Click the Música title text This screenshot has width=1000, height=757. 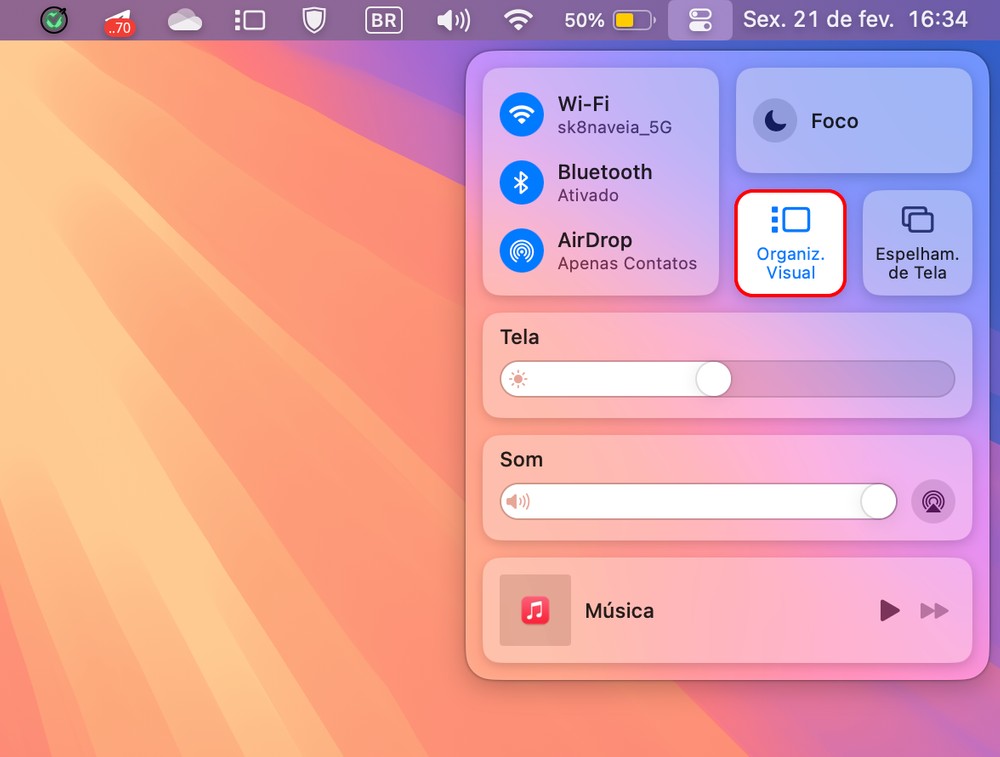(619, 611)
